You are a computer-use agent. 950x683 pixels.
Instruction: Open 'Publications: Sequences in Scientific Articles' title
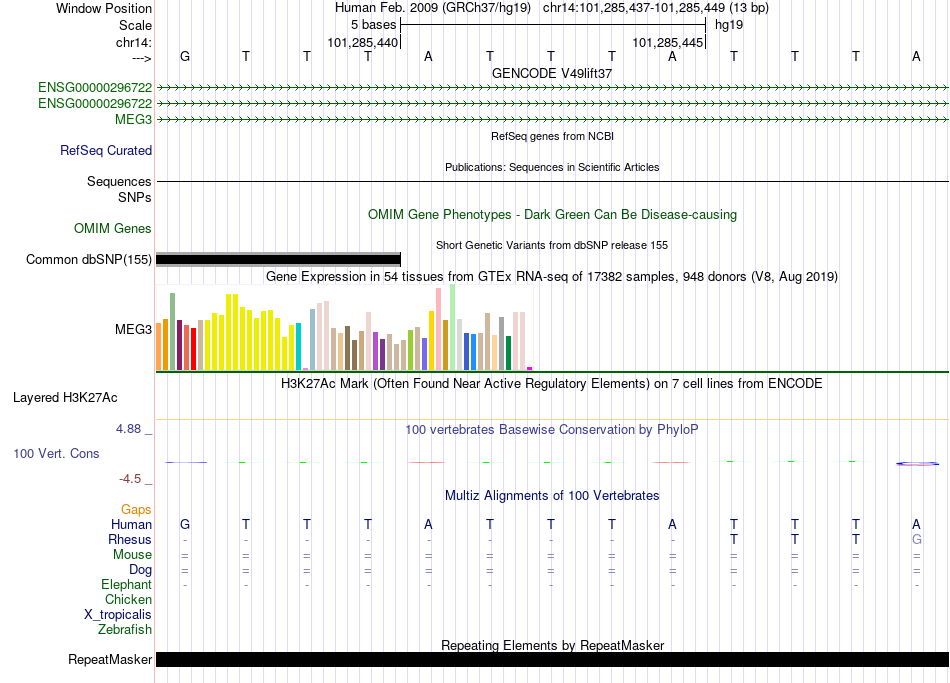552,167
